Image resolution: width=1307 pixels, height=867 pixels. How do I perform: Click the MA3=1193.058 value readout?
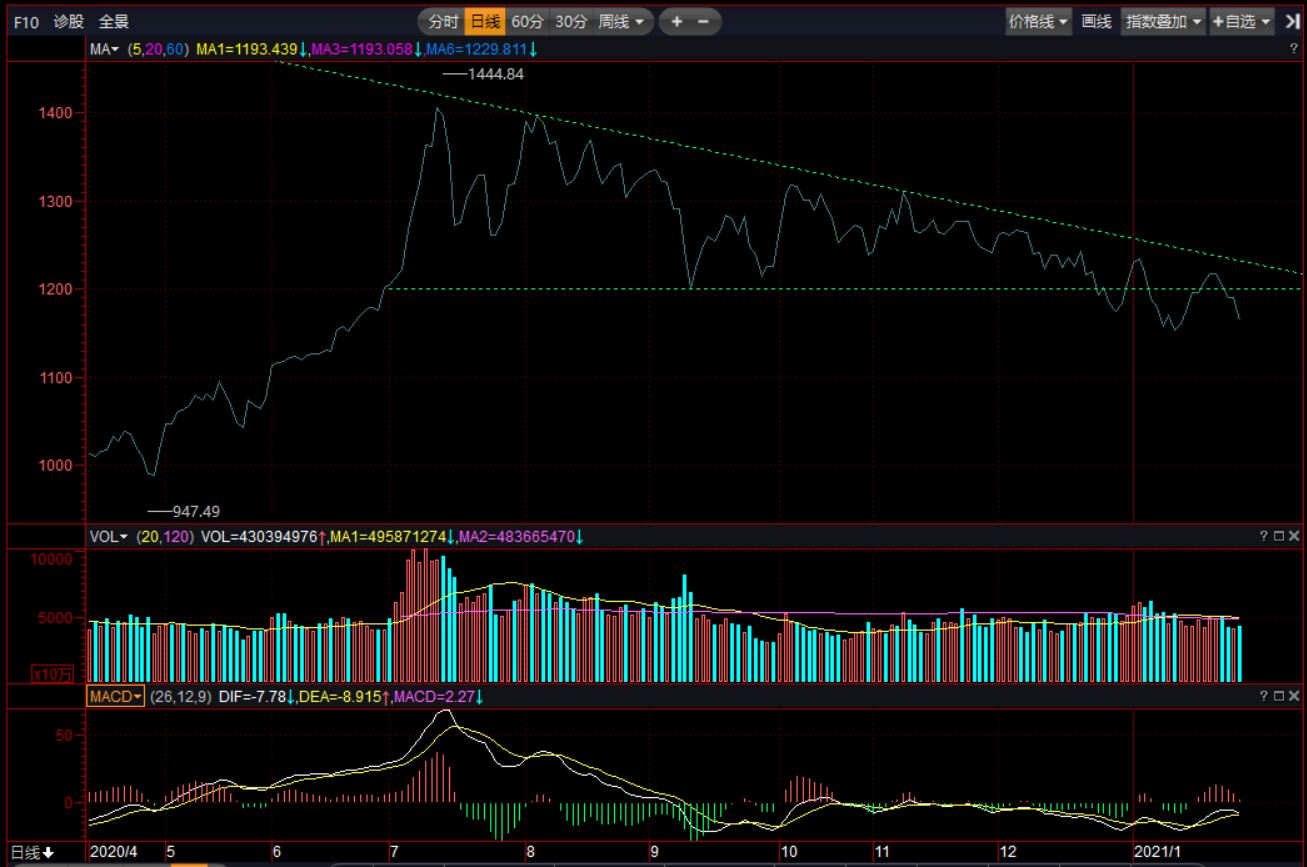coord(366,49)
